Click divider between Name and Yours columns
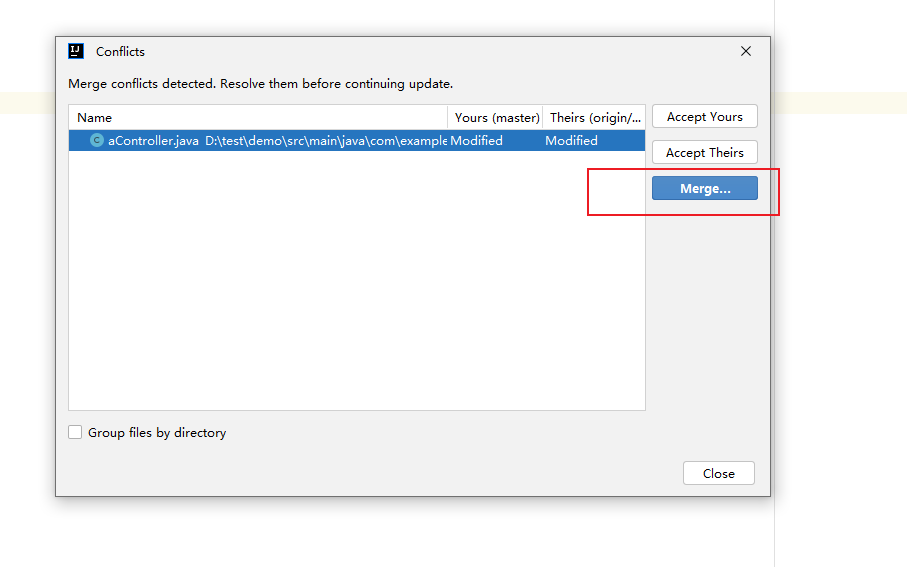Image resolution: width=907 pixels, height=567 pixels. [x=447, y=117]
